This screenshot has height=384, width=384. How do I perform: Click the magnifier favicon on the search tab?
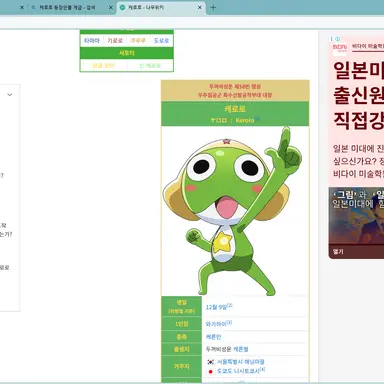pyautogui.click(x=33, y=7)
